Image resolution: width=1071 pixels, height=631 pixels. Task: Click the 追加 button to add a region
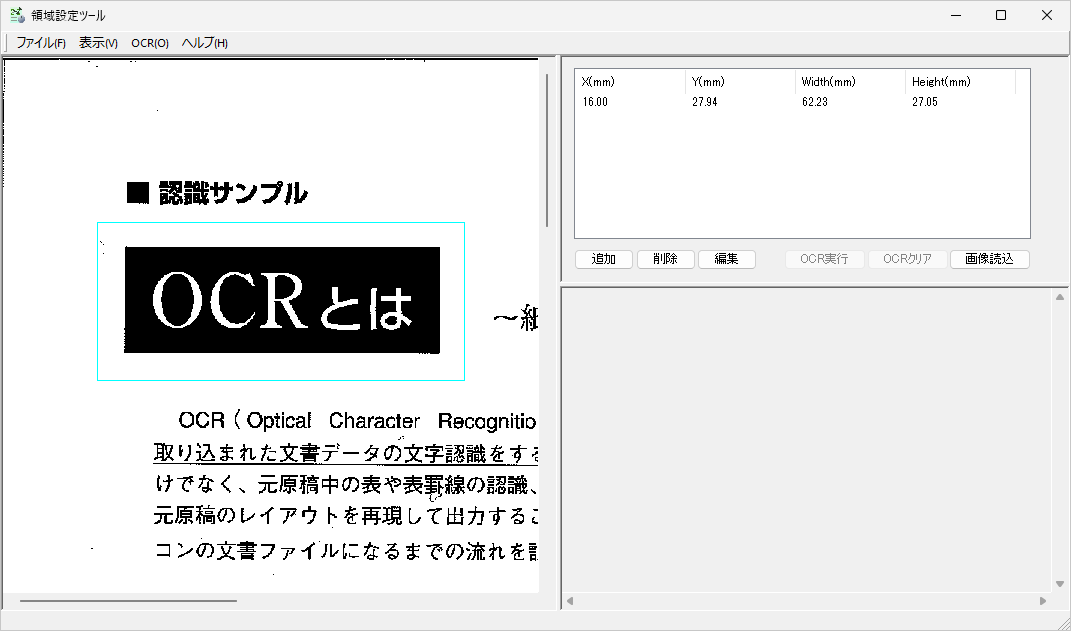(x=603, y=258)
